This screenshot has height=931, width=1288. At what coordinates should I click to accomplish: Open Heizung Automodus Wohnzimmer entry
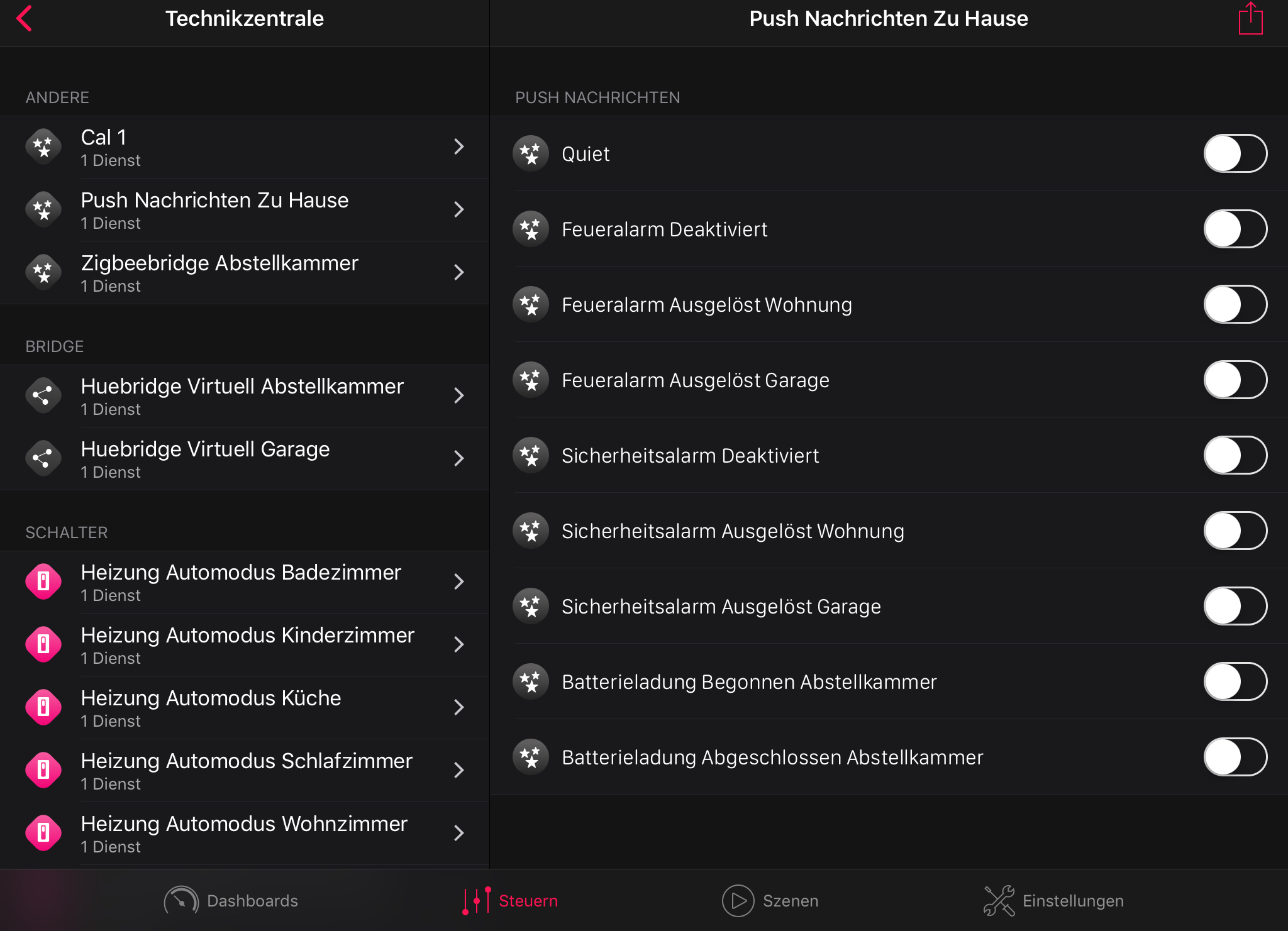click(x=244, y=834)
